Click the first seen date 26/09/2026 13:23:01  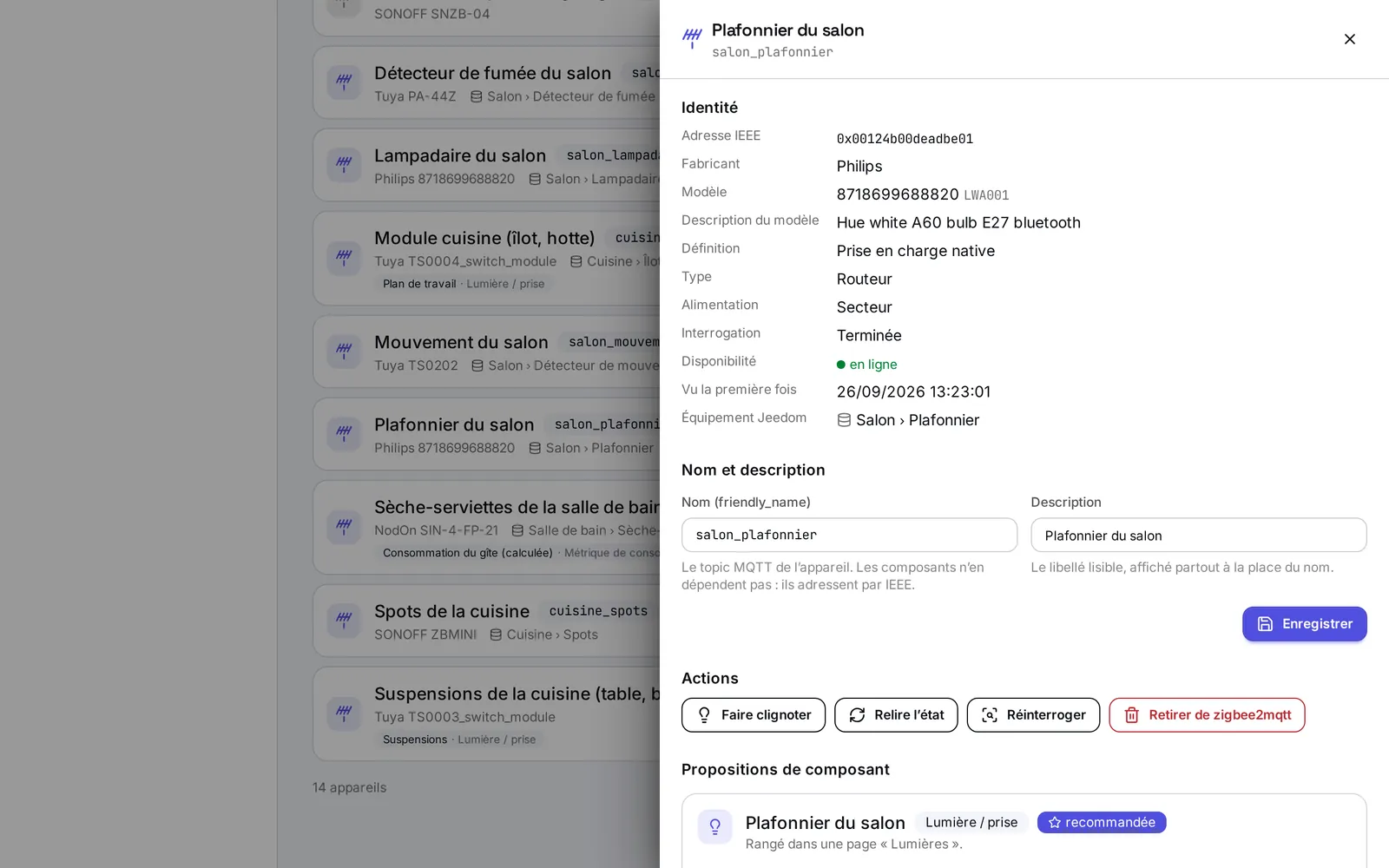click(x=913, y=392)
